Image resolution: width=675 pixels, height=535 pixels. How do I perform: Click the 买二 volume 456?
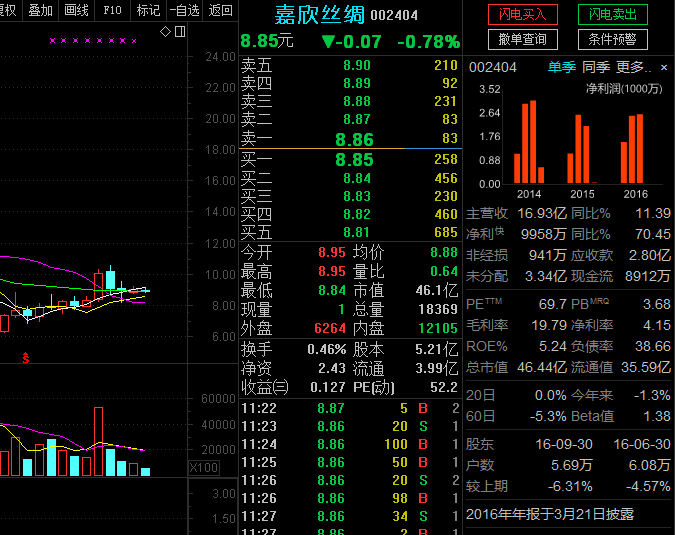pyautogui.click(x=446, y=178)
